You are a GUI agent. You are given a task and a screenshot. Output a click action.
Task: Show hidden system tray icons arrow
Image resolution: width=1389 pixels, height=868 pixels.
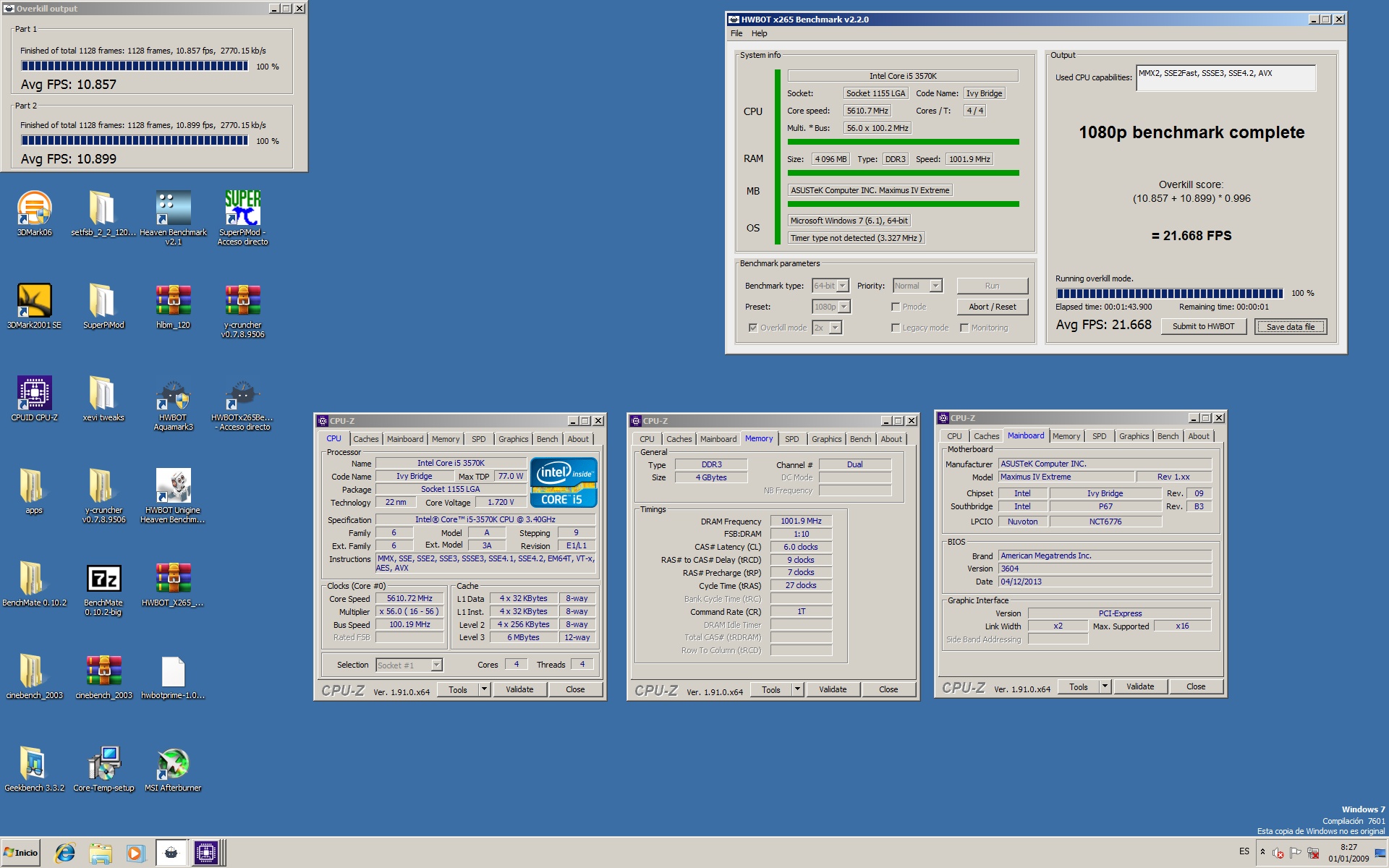pyautogui.click(x=1262, y=851)
